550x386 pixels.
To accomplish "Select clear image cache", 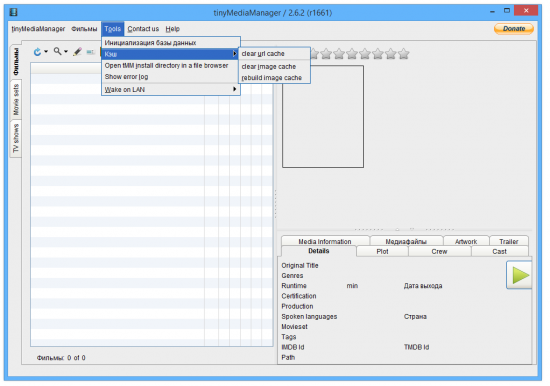I will coord(275,66).
